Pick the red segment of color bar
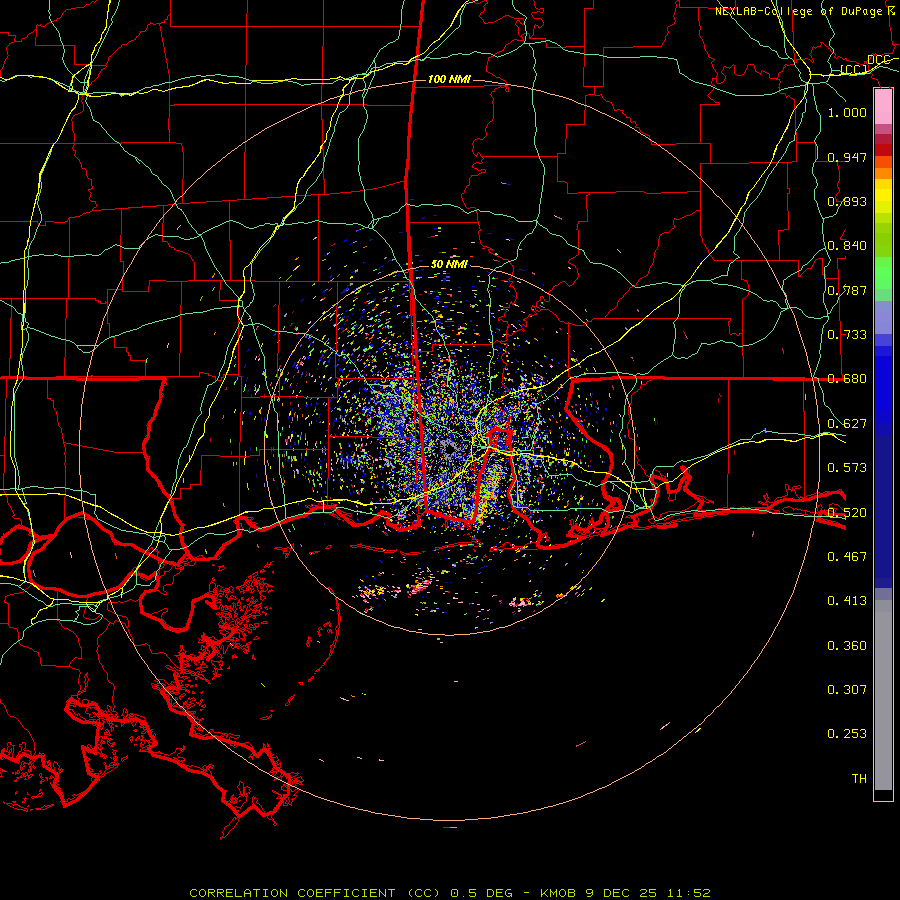Image resolution: width=900 pixels, height=900 pixels. pos(883,150)
